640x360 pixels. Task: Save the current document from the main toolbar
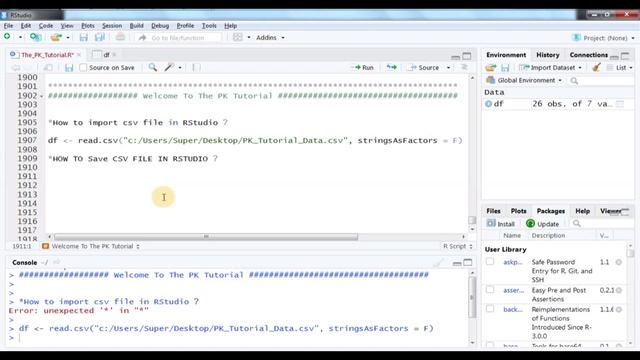(84, 38)
